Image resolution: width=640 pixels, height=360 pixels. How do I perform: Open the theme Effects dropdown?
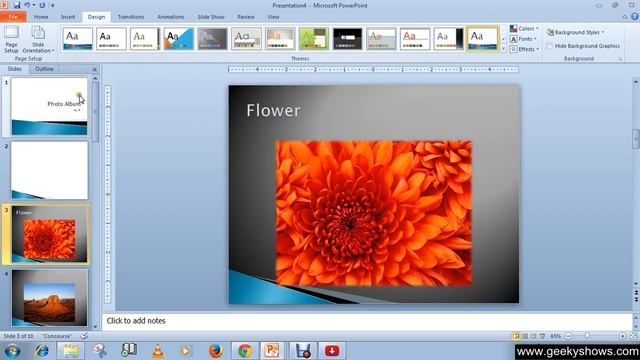(x=524, y=49)
